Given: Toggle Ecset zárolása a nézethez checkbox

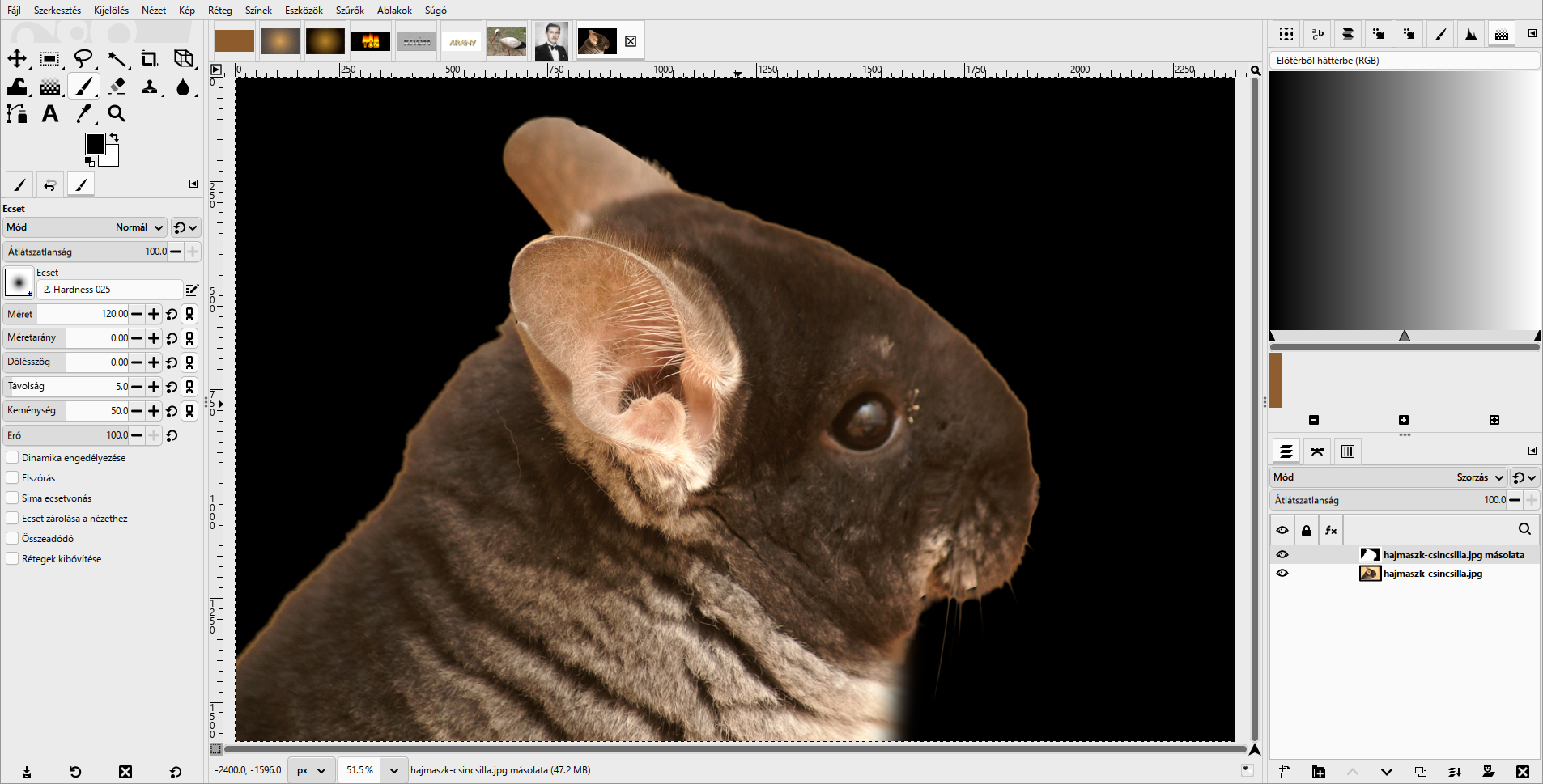Looking at the screenshot, I should click(12, 518).
